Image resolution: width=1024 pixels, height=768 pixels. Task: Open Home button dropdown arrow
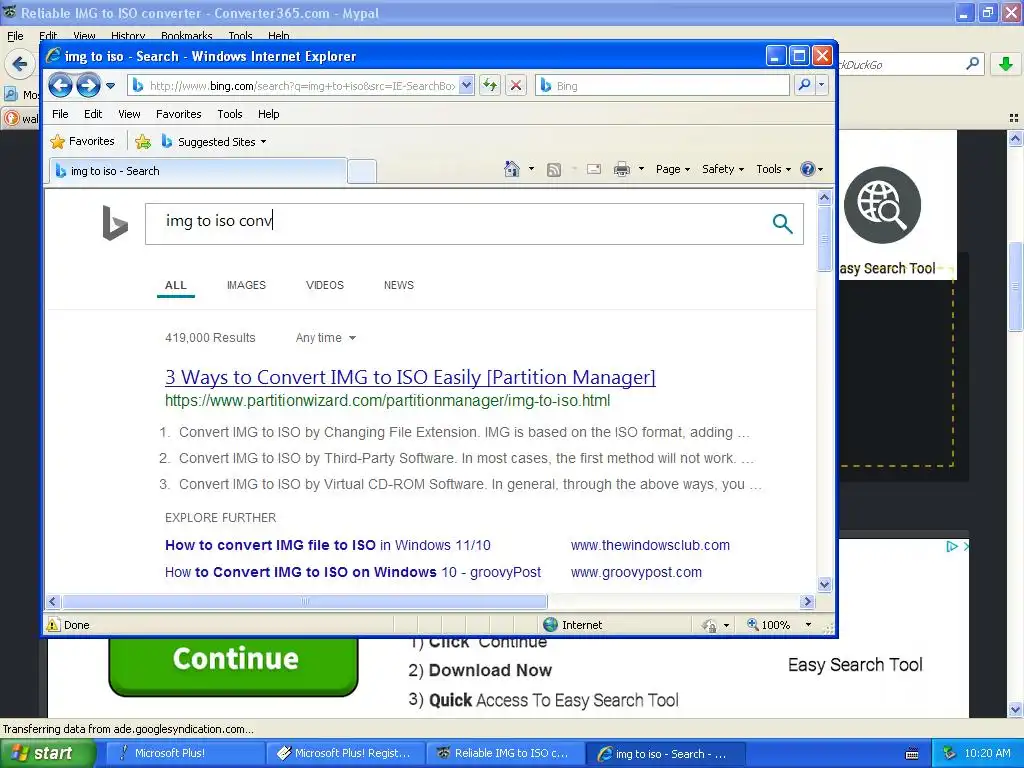click(531, 169)
